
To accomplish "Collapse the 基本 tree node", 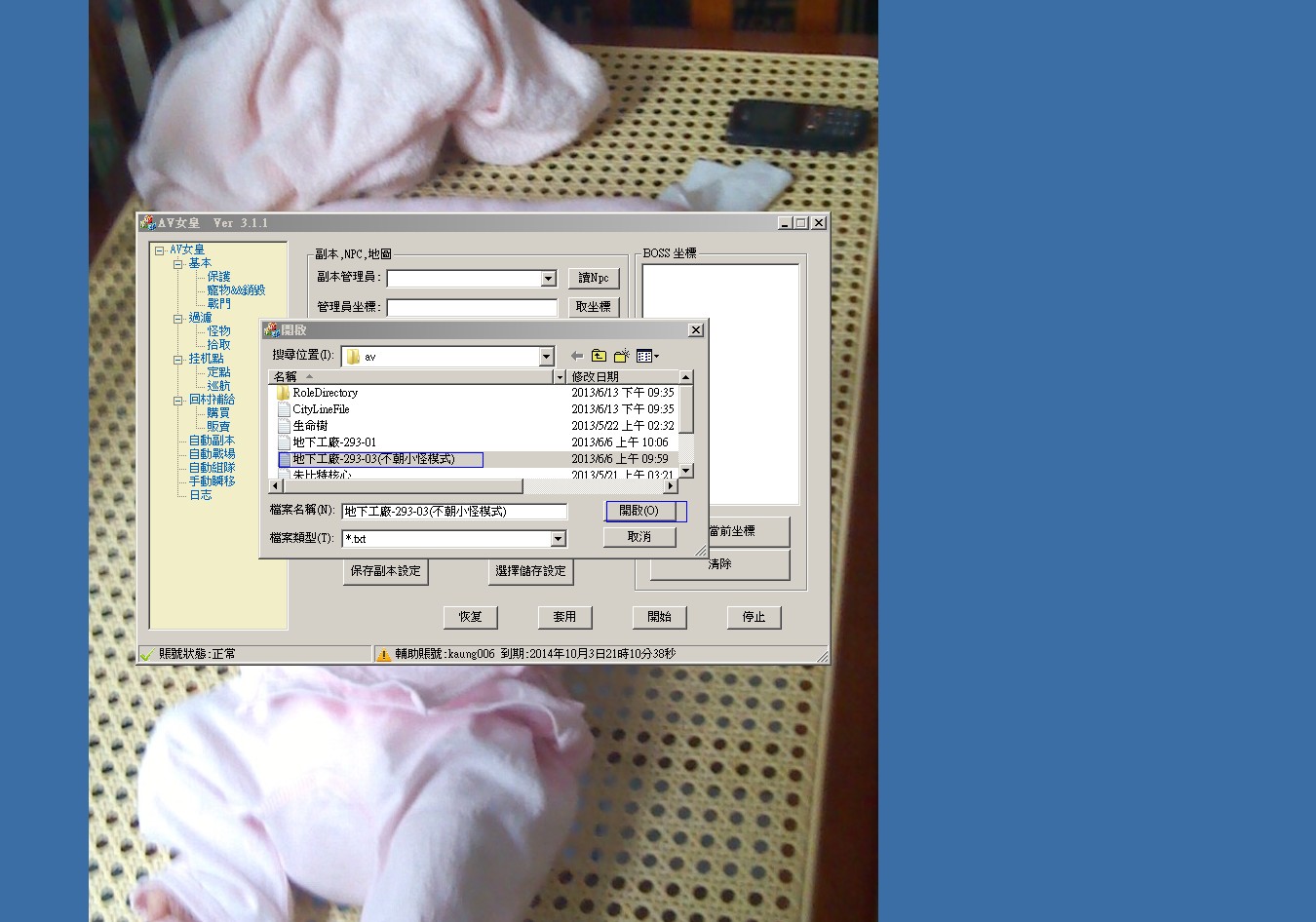I will click(178, 264).
